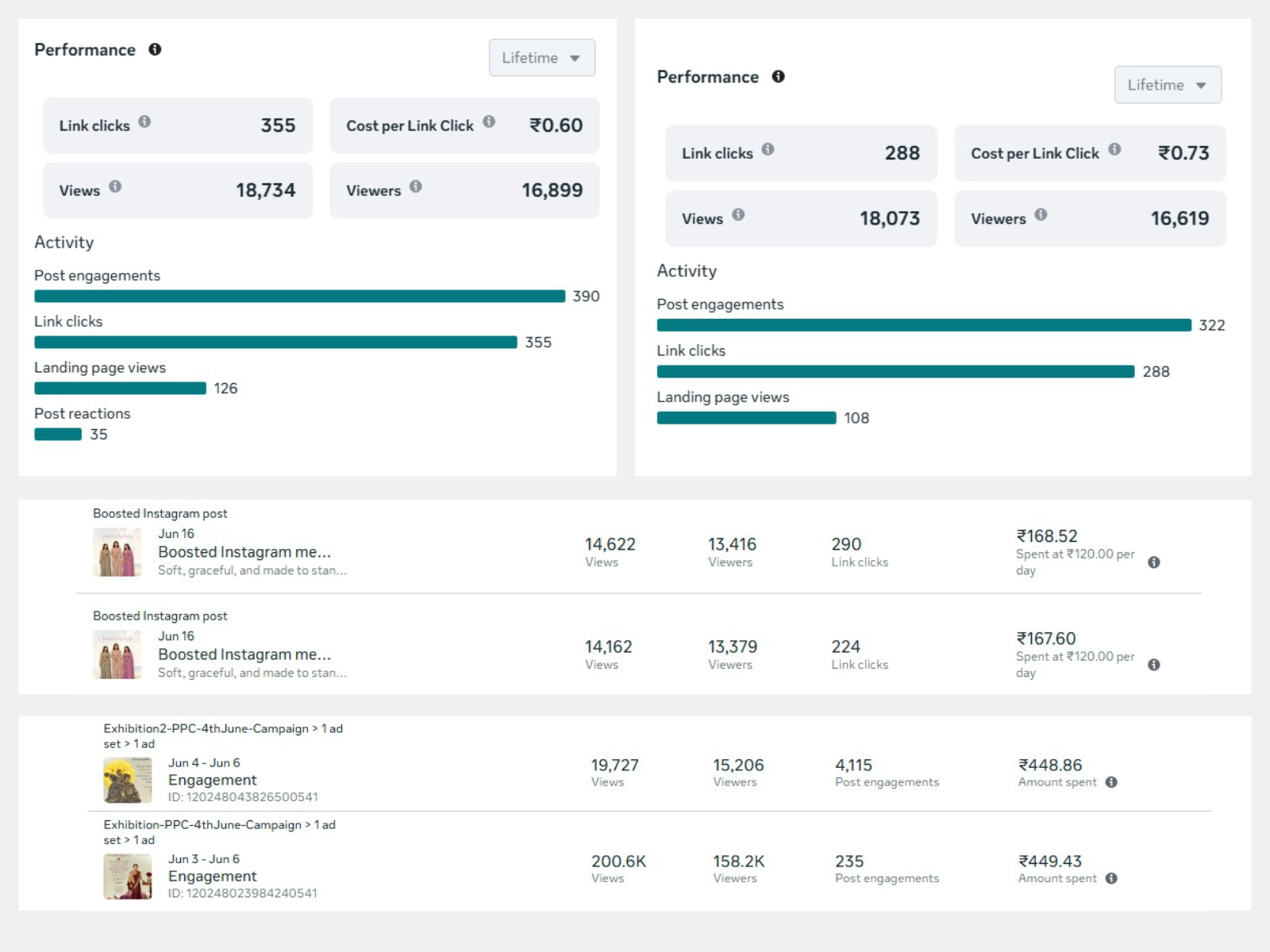Select Engagement ad ID 120248043826500541
1270x952 pixels.
(243, 797)
